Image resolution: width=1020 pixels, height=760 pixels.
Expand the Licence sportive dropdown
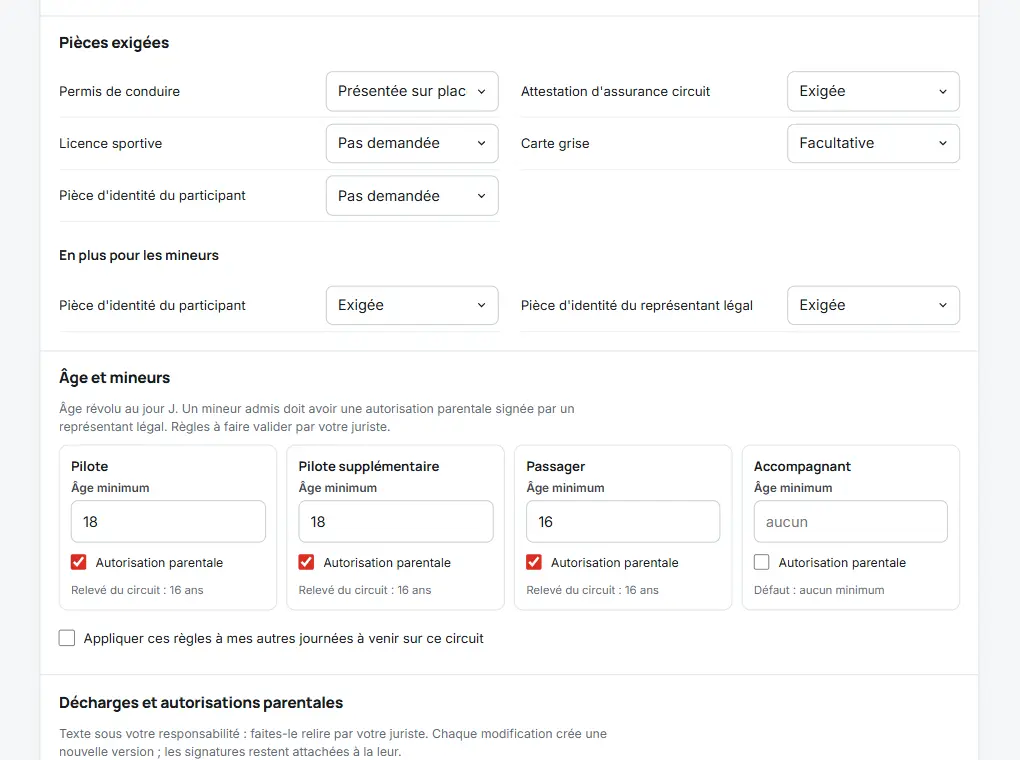point(412,143)
